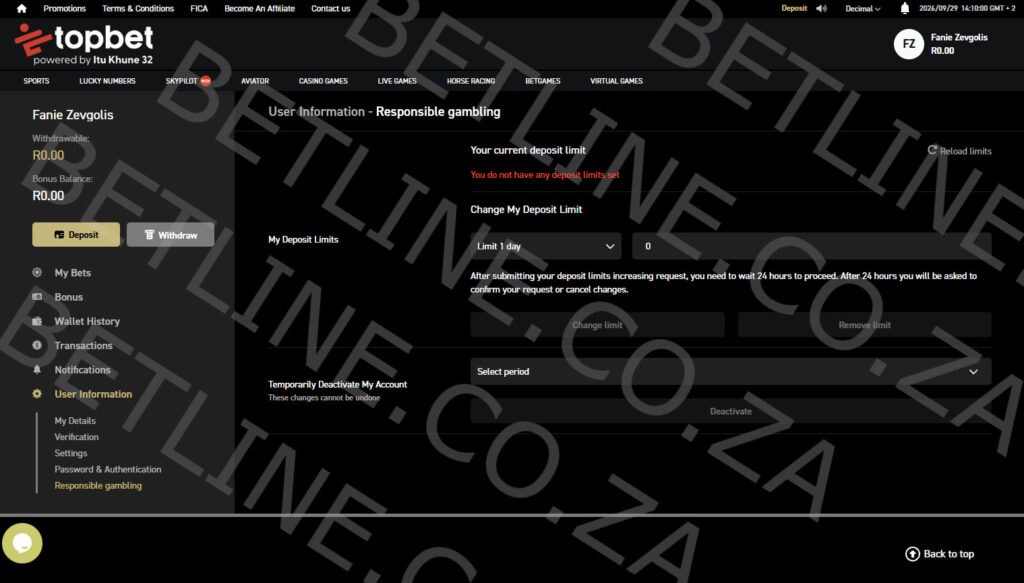Open Wallet History in the sidebar
This screenshot has height=583, width=1024.
(87, 321)
